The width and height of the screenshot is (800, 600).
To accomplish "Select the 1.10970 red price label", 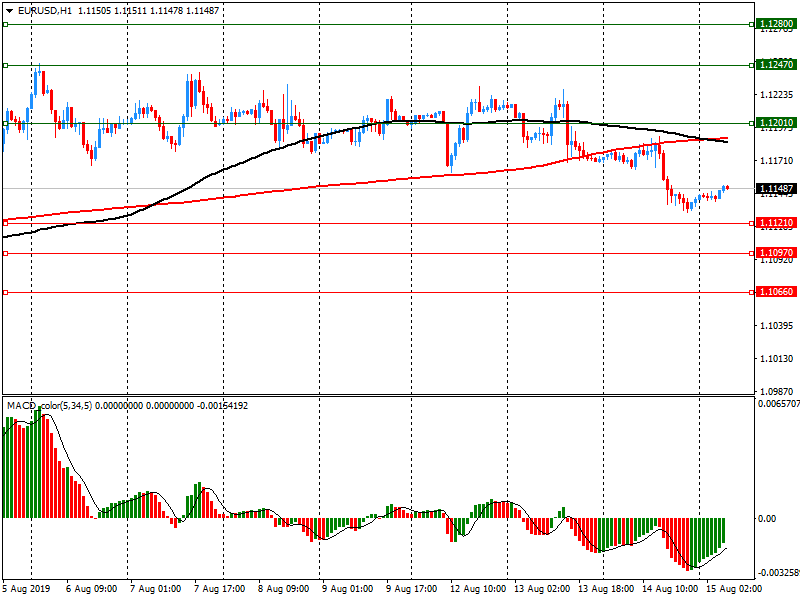I will click(776, 253).
